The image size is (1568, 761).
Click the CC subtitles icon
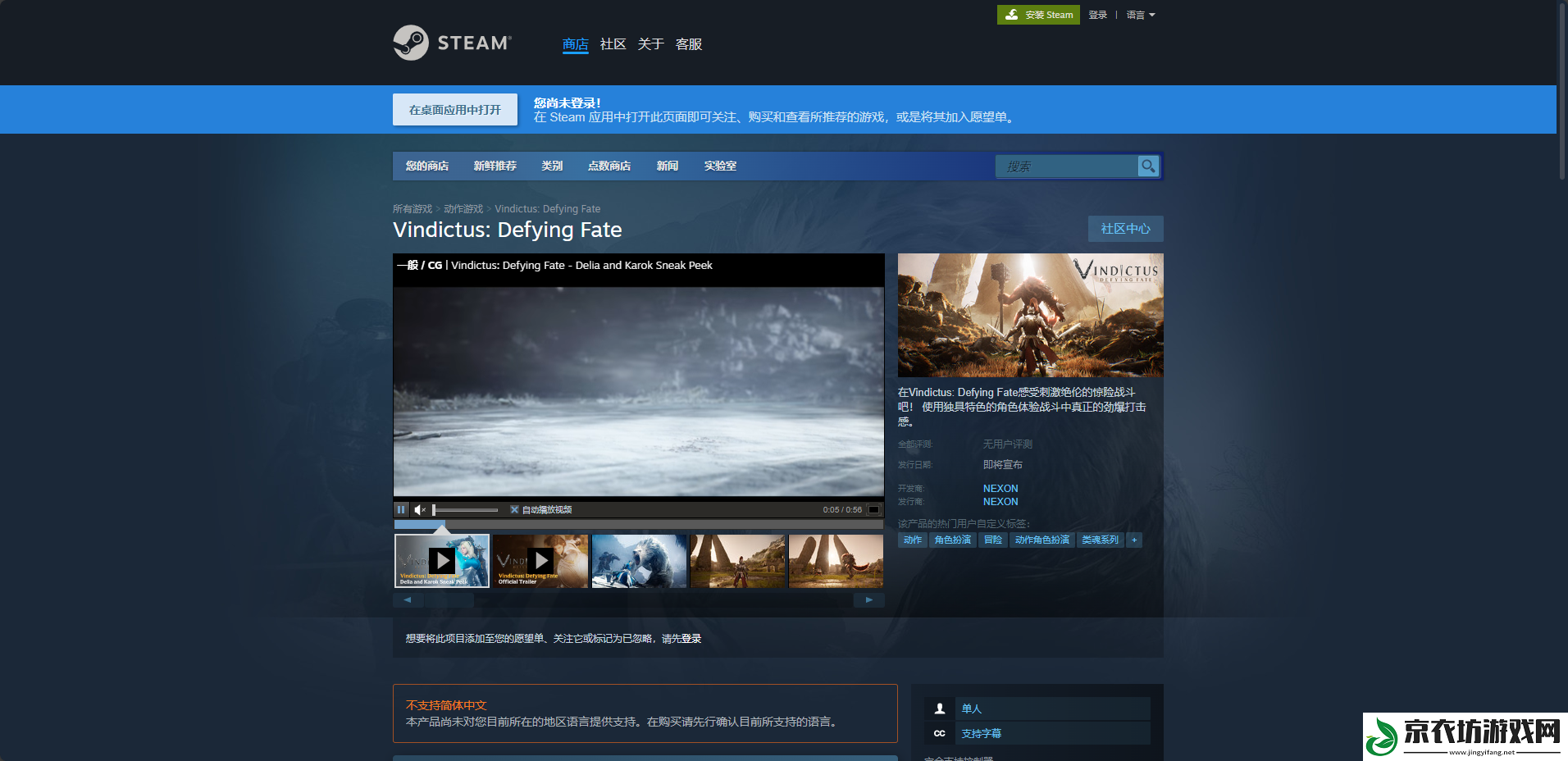(940, 733)
